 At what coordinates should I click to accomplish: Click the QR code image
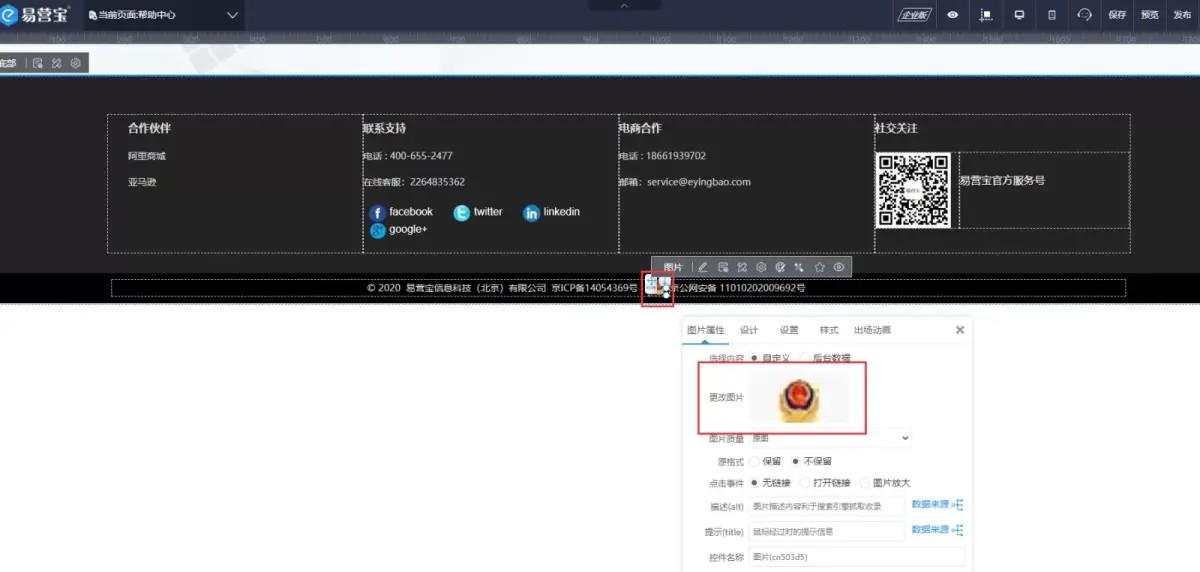click(913, 190)
